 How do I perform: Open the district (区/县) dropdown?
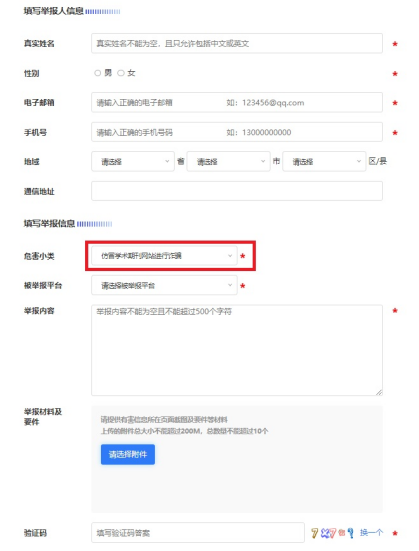pos(324,161)
